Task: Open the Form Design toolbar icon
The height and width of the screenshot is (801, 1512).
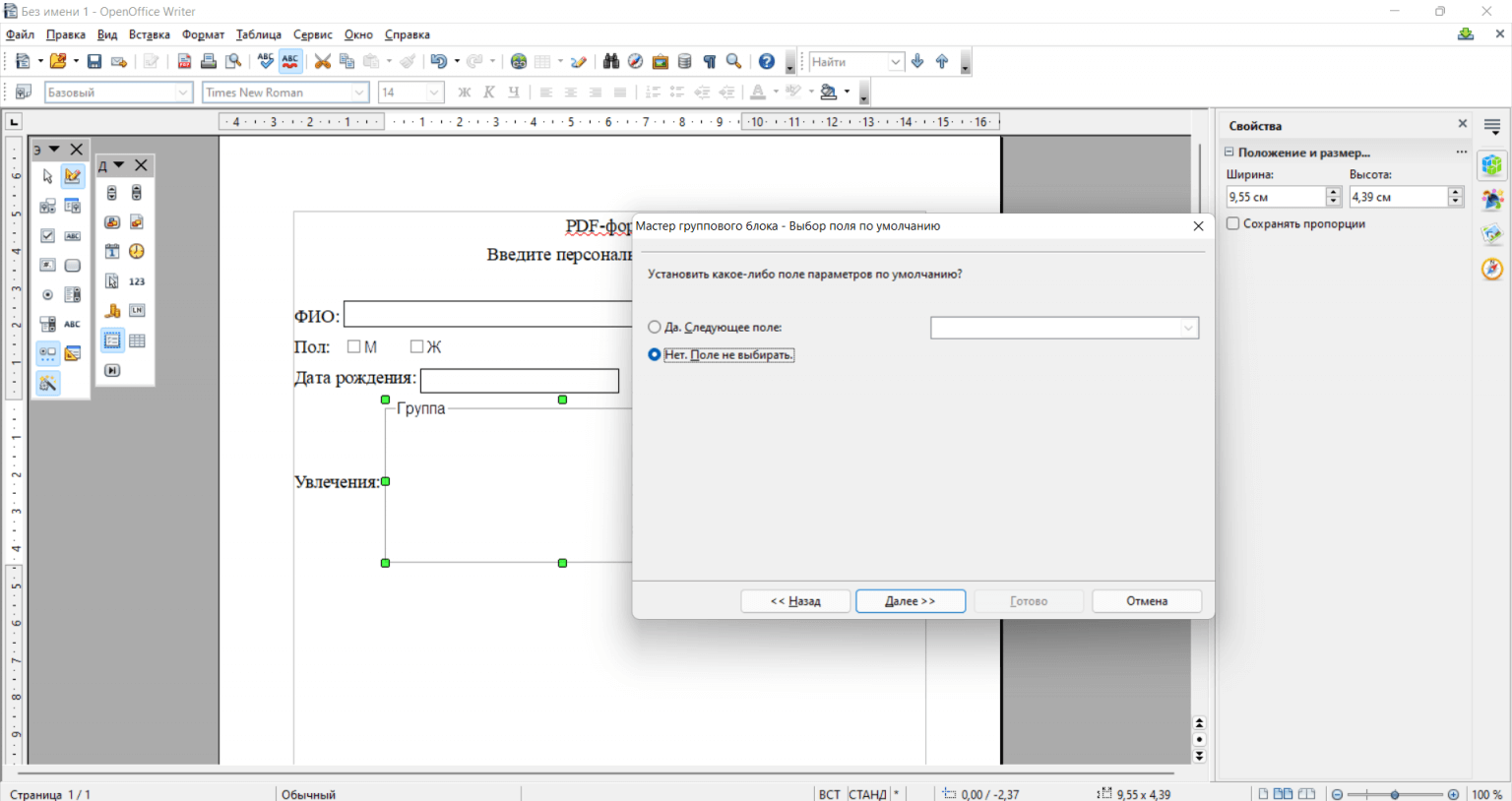Action: click(73, 354)
